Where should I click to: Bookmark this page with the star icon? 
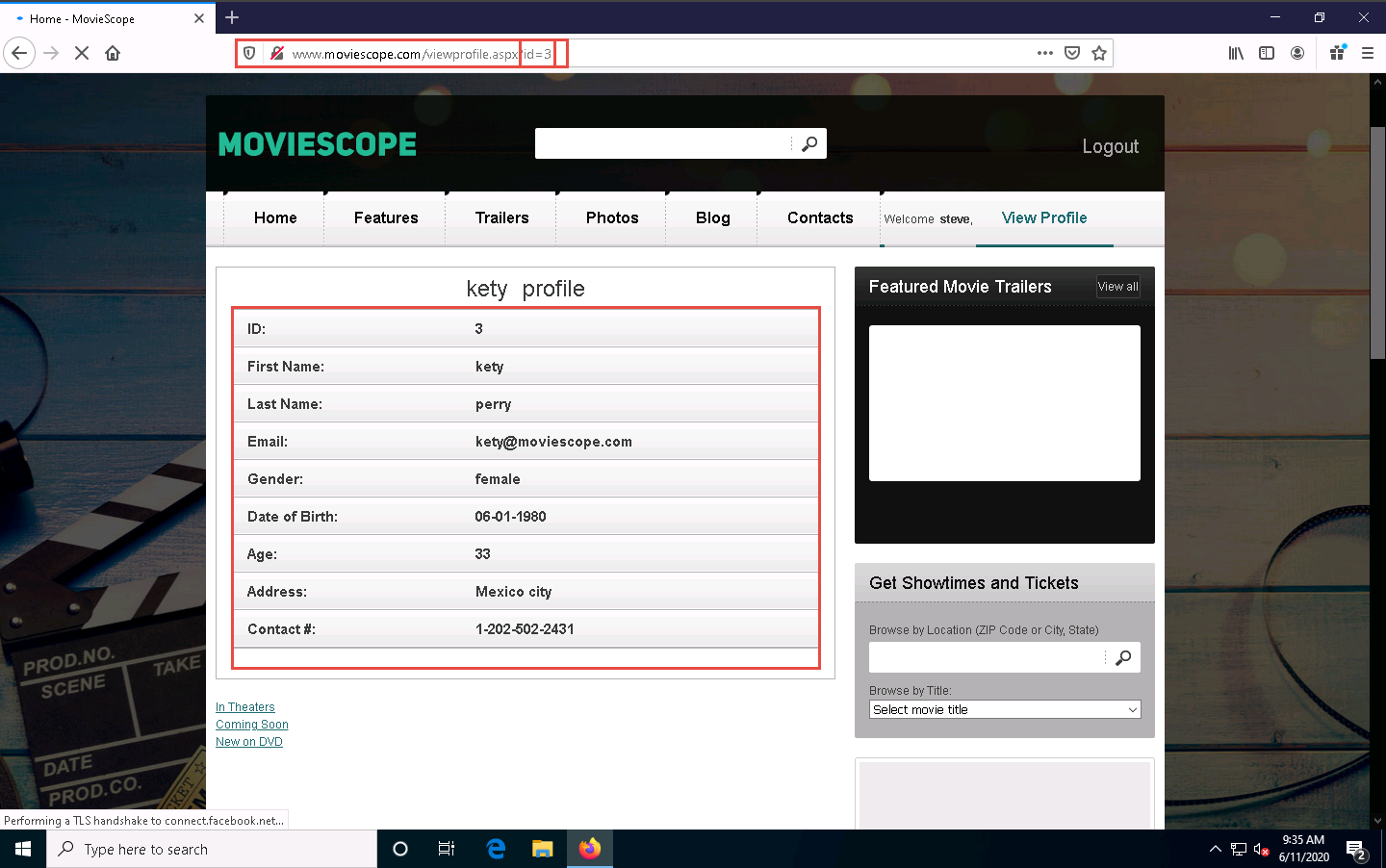pyautogui.click(x=1099, y=53)
